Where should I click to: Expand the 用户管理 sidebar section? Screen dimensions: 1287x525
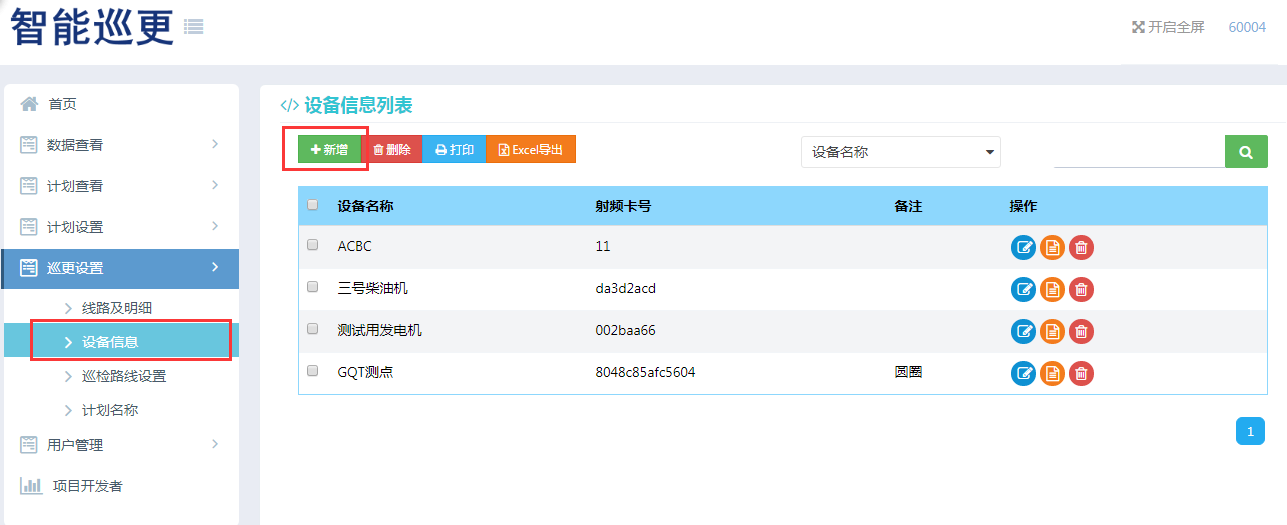click(x=120, y=445)
